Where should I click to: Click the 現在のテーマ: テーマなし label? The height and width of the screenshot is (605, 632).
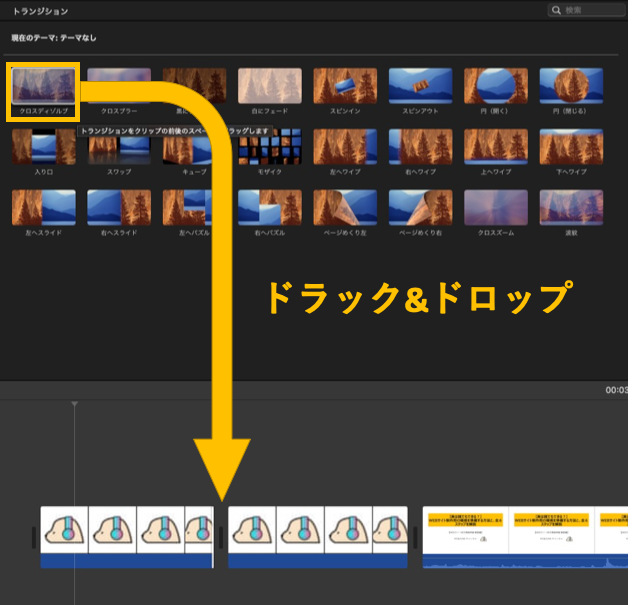54,38
